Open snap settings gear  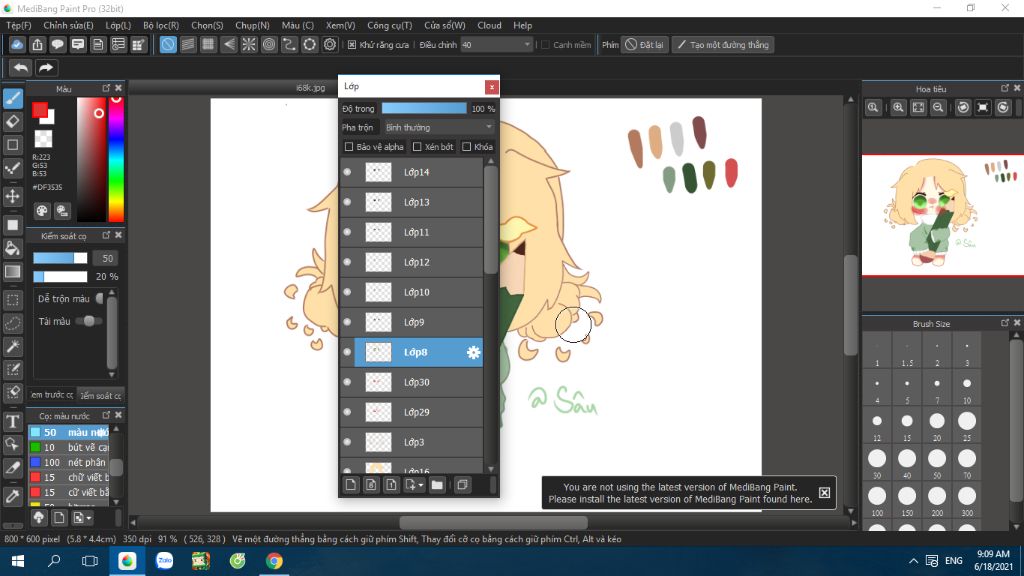(330, 44)
